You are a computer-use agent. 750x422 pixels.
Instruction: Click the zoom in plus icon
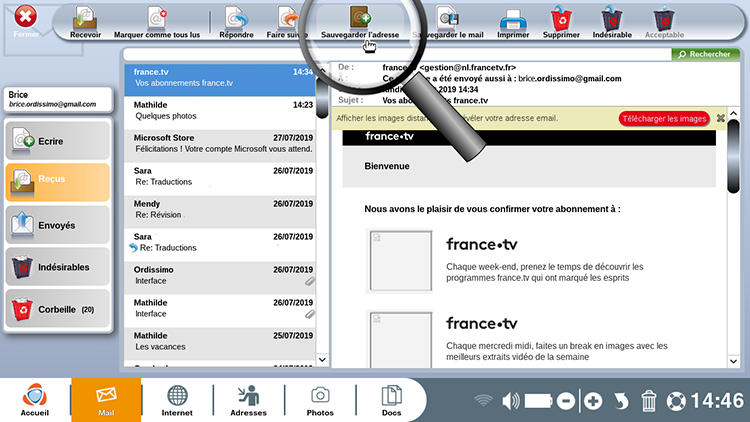[593, 401]
